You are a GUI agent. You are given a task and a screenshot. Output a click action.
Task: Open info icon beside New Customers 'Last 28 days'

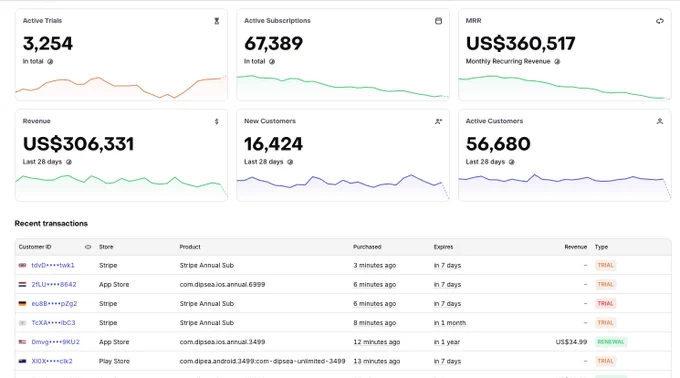pyautogui.click(x=290, y=162)
